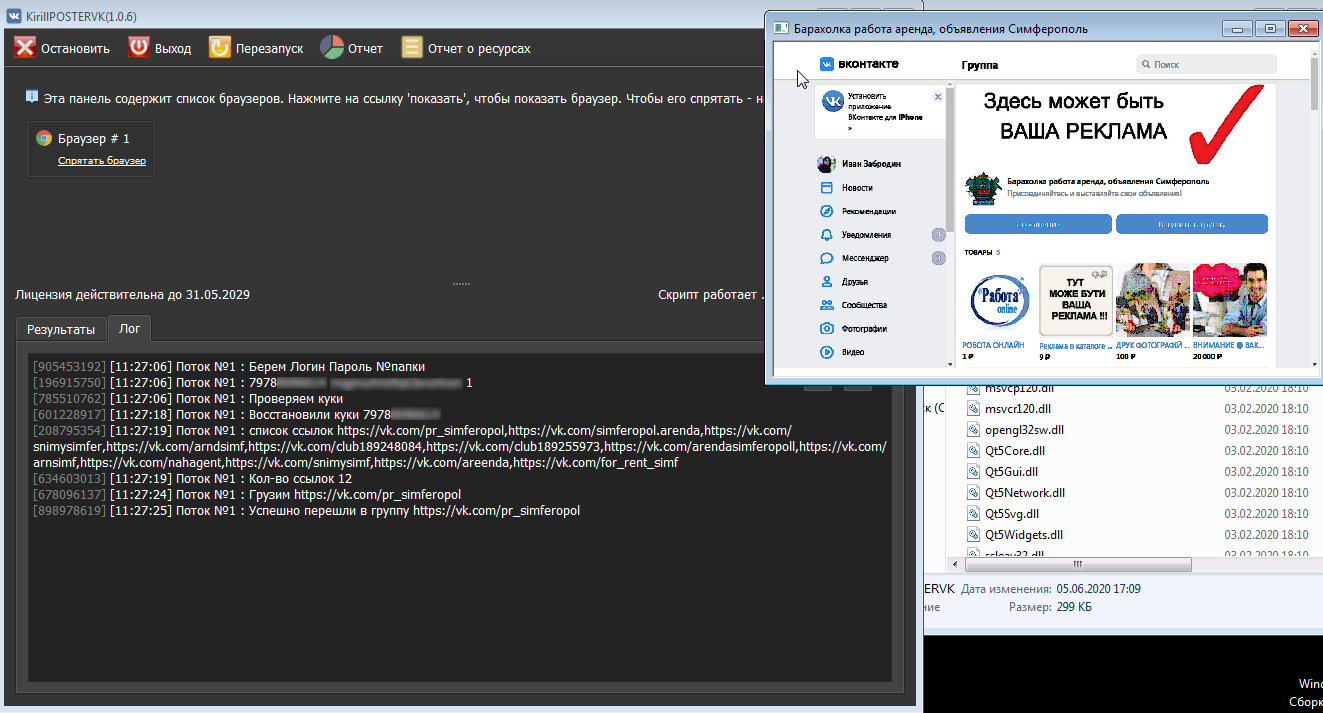The height and width of the screenshot is (713, 1323).
Task: Click Qt5Core.dll file icon in Explorer
Action: [x=975, y=451]
